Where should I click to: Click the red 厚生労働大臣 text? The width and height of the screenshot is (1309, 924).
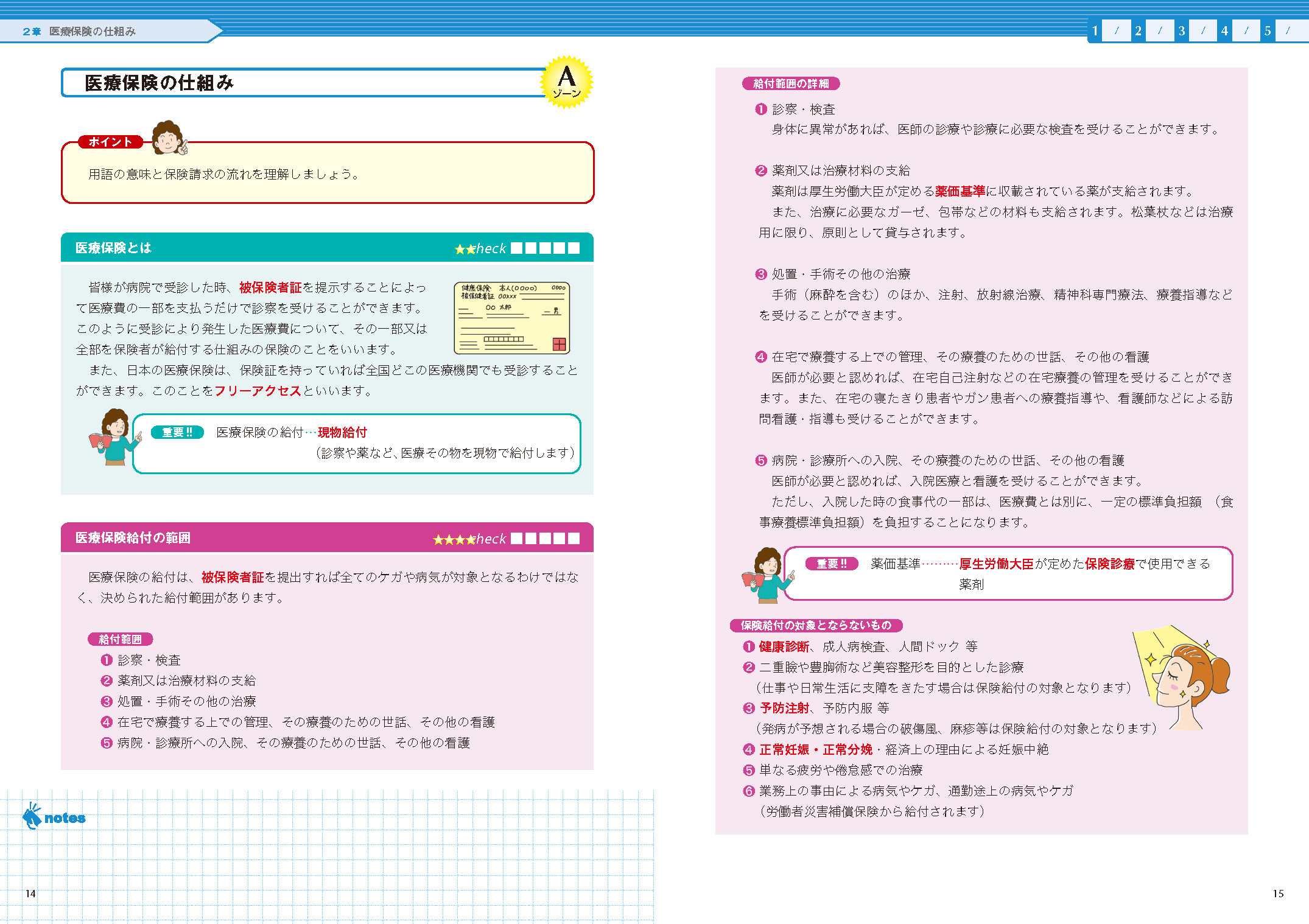coord(996,564)
